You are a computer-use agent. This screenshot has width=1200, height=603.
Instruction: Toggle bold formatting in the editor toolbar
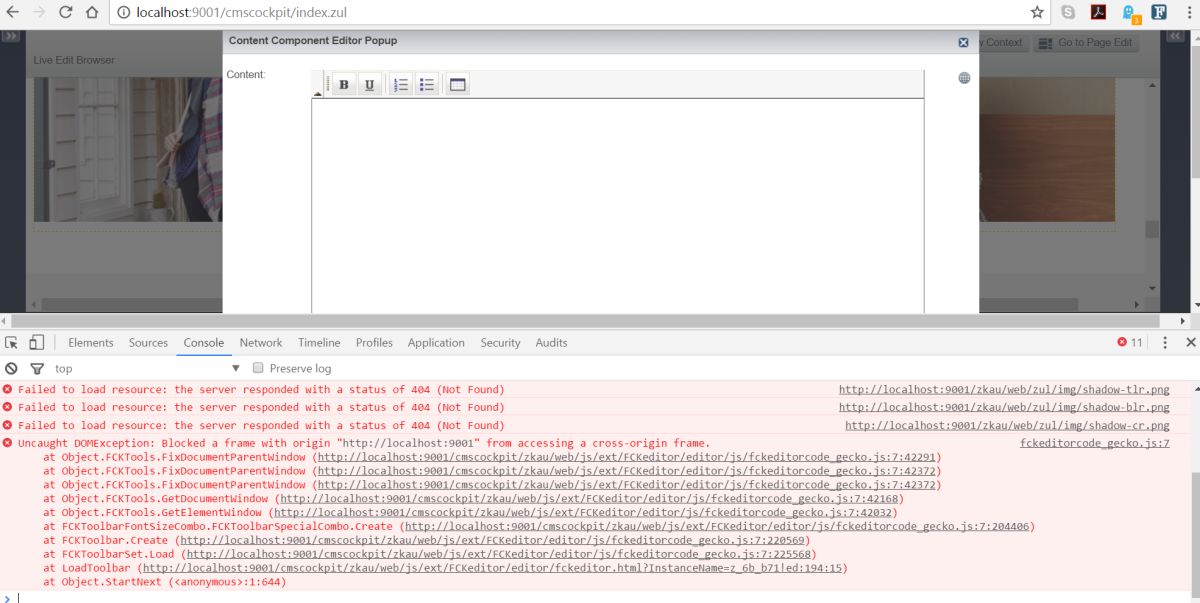tap(344, 85)
